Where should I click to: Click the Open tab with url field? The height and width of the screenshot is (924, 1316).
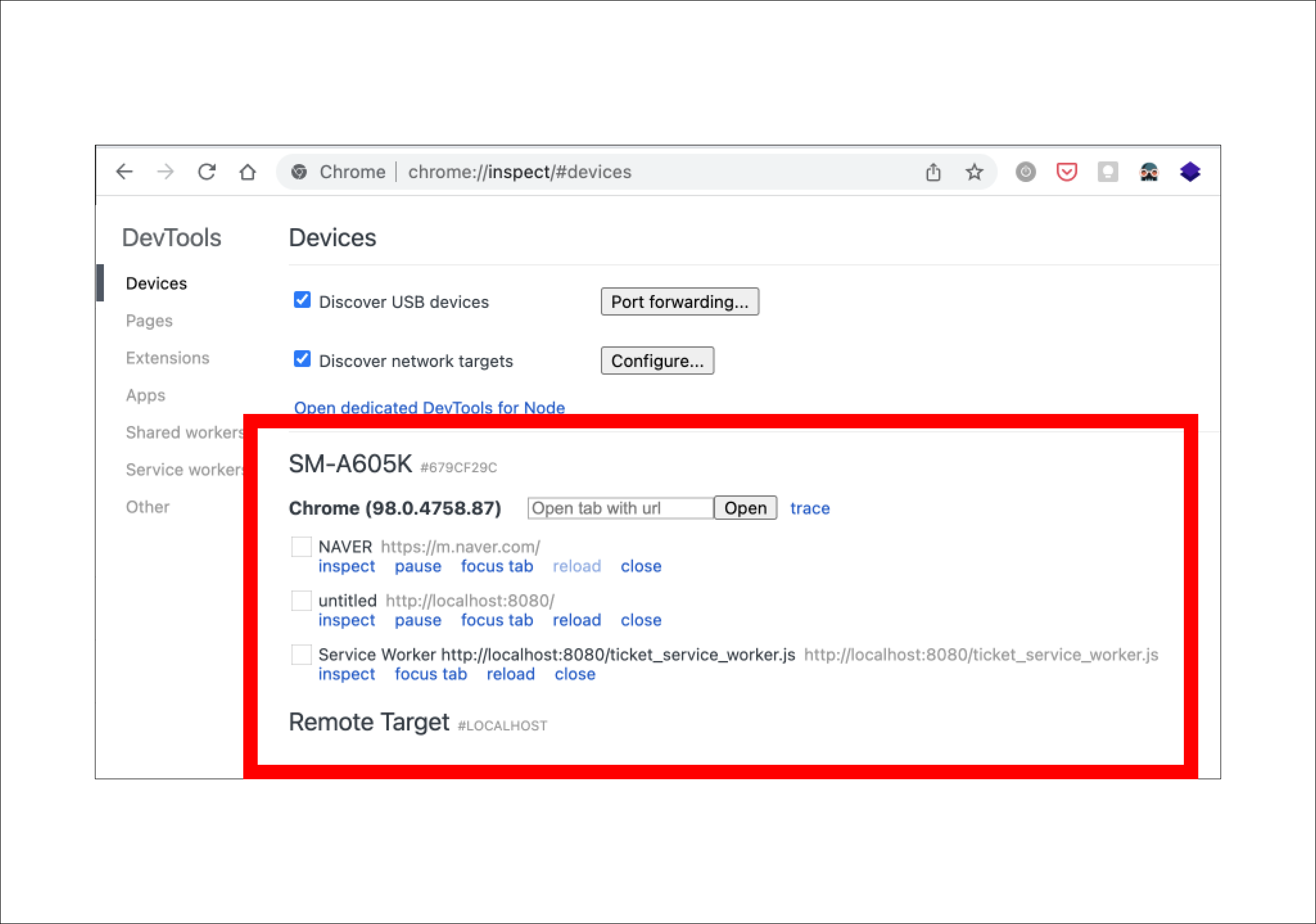pos(620,508)
